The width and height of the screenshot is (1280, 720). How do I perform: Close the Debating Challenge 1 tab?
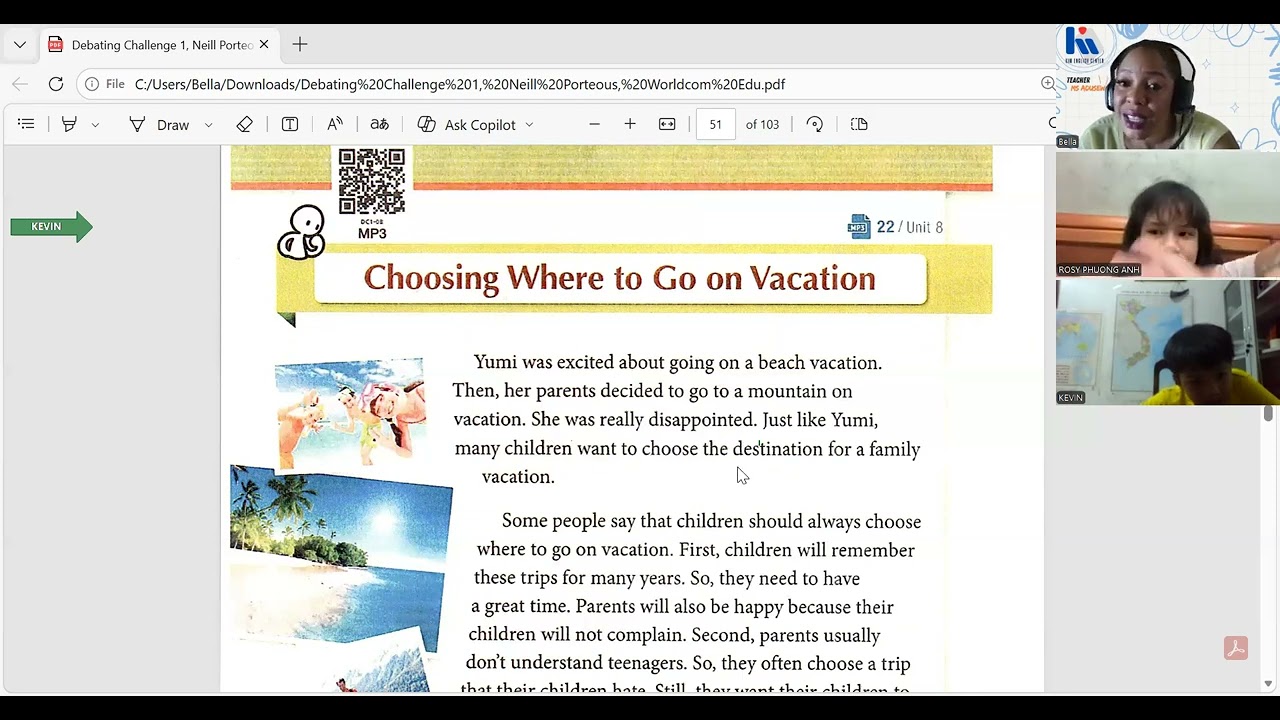tap(264, 45)
